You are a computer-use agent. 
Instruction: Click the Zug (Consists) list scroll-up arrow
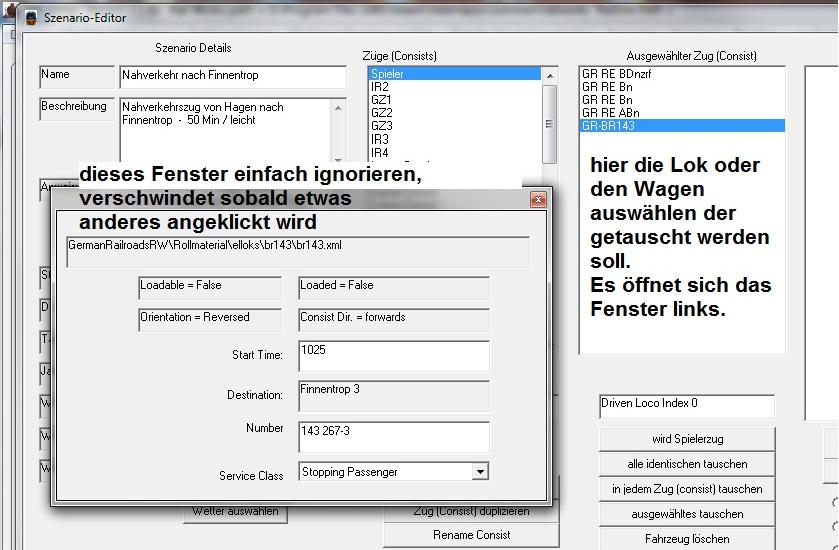[550, 76]
